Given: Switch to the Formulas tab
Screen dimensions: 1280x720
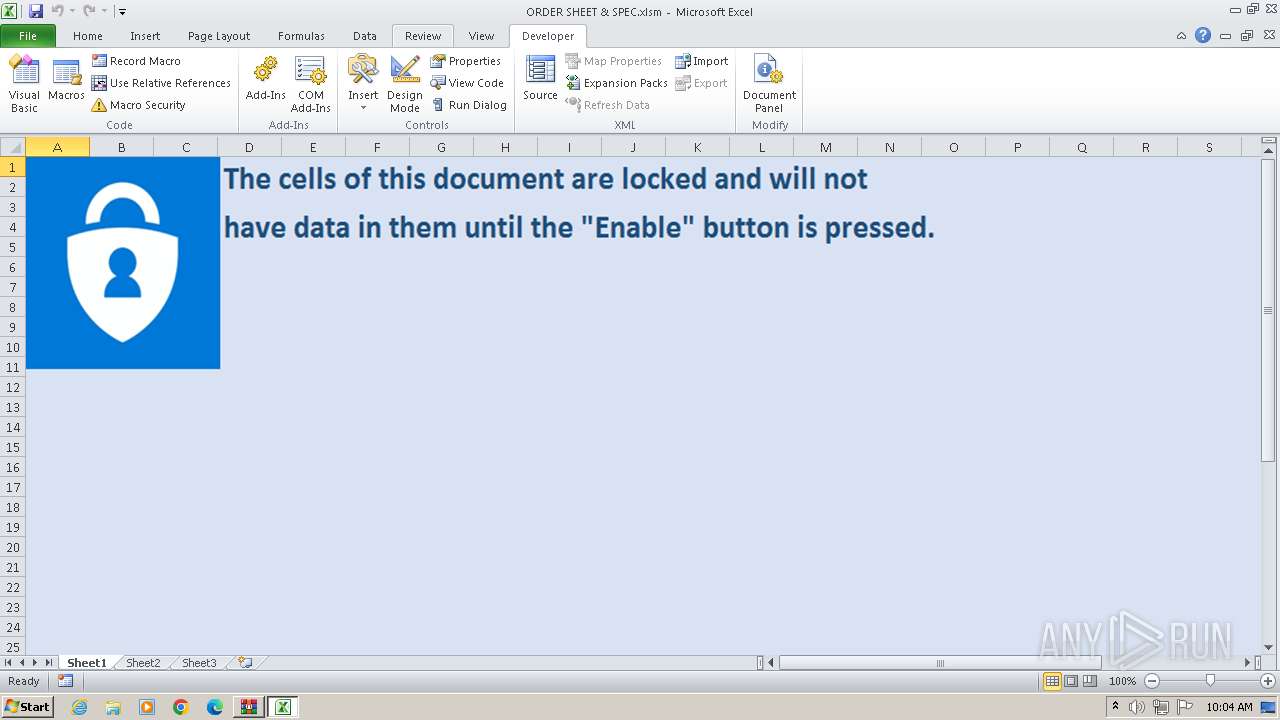Looking at the screenshot, I should 301,36.
